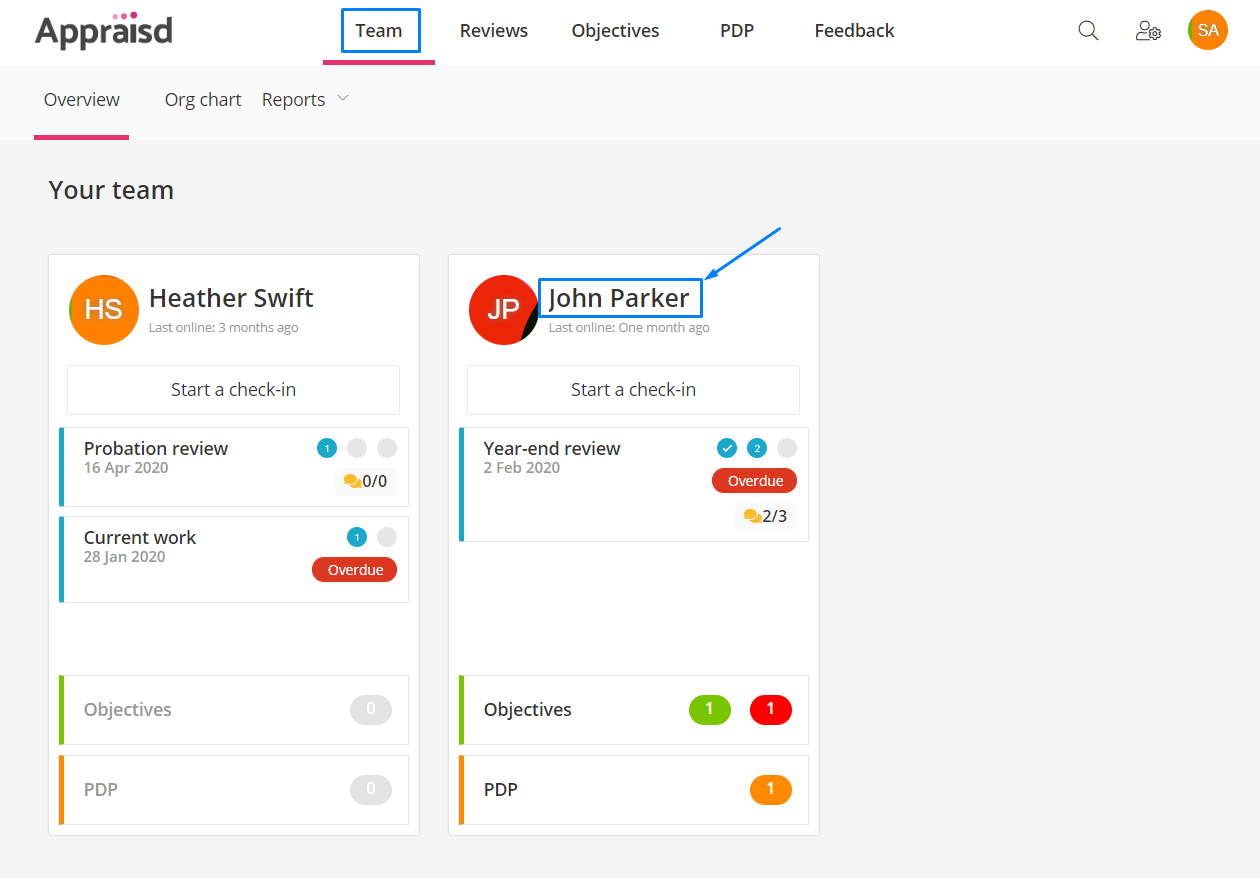
Task: Click the checkmark step on Year-end review
Action: 727,448
